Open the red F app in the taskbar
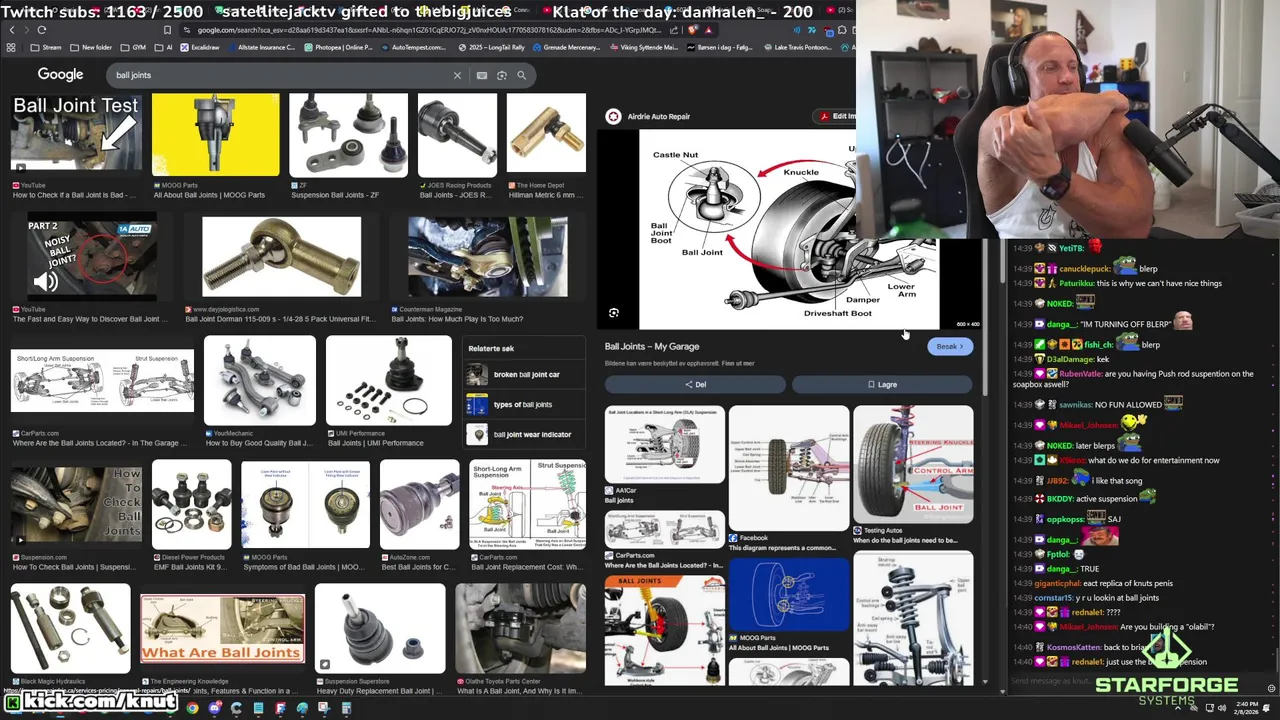 pyautogui.click(x=280, y=708)
